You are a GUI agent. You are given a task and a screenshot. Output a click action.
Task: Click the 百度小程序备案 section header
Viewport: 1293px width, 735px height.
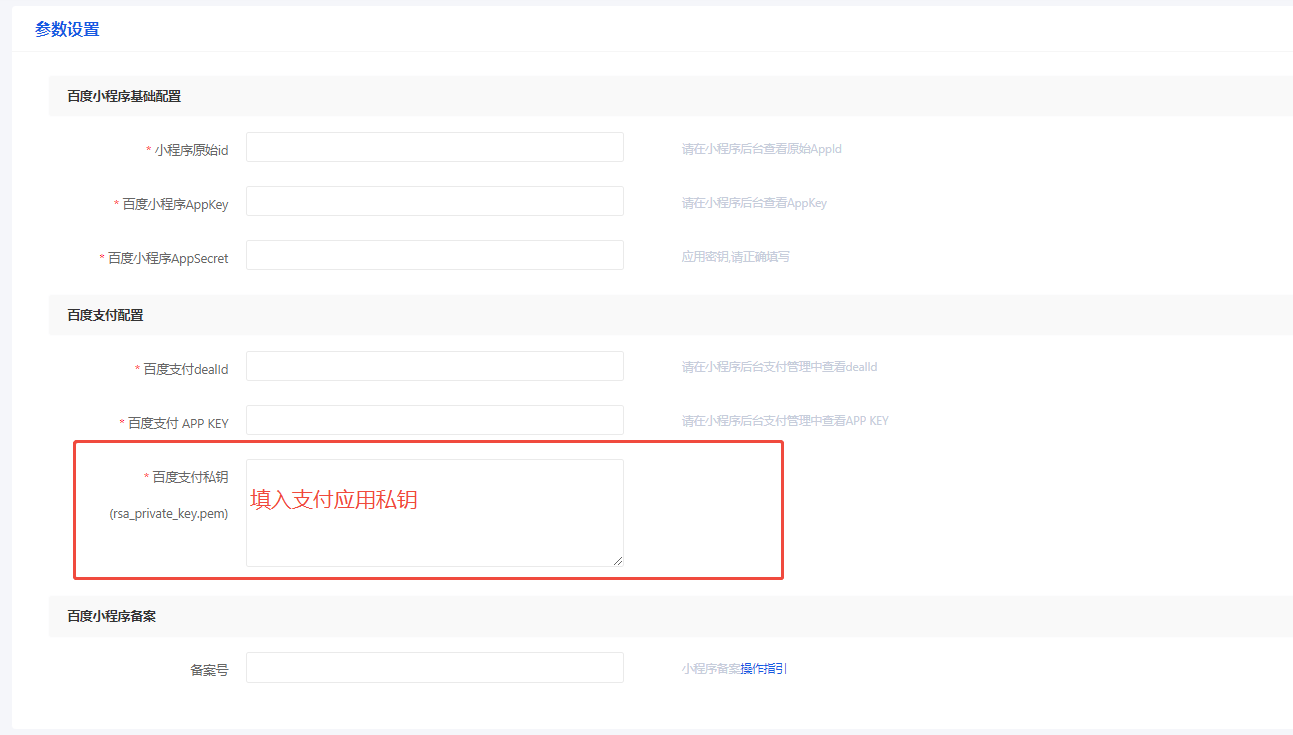[x=111, y=617]
